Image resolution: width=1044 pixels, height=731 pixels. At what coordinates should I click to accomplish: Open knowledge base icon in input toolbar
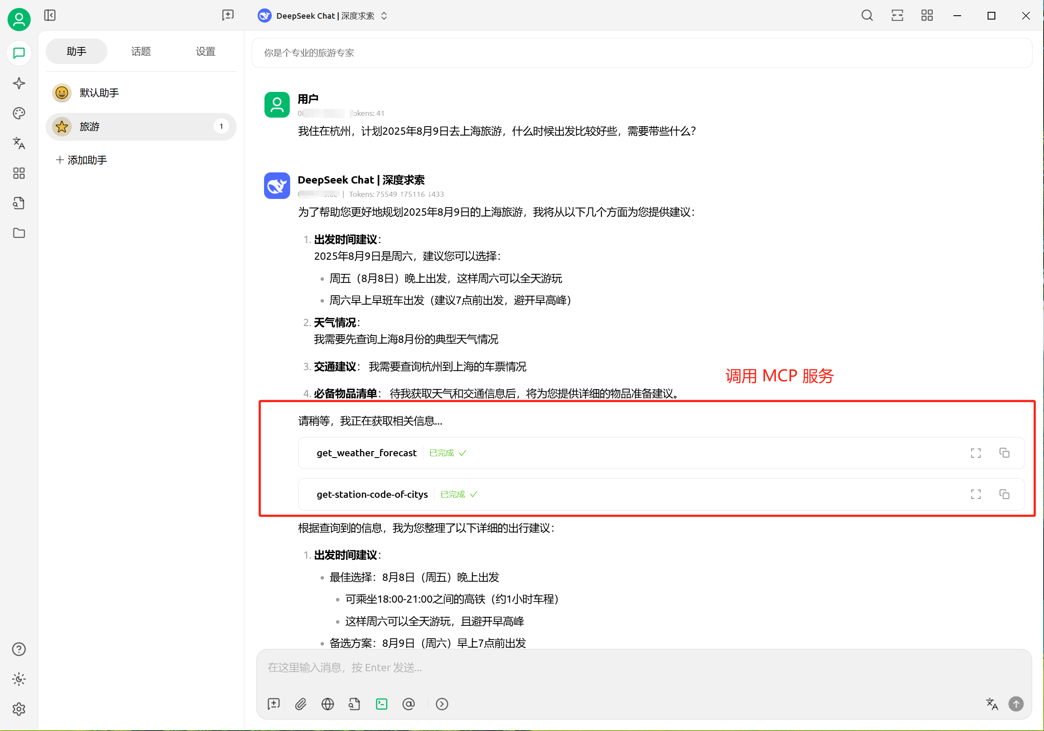point(354,704)
